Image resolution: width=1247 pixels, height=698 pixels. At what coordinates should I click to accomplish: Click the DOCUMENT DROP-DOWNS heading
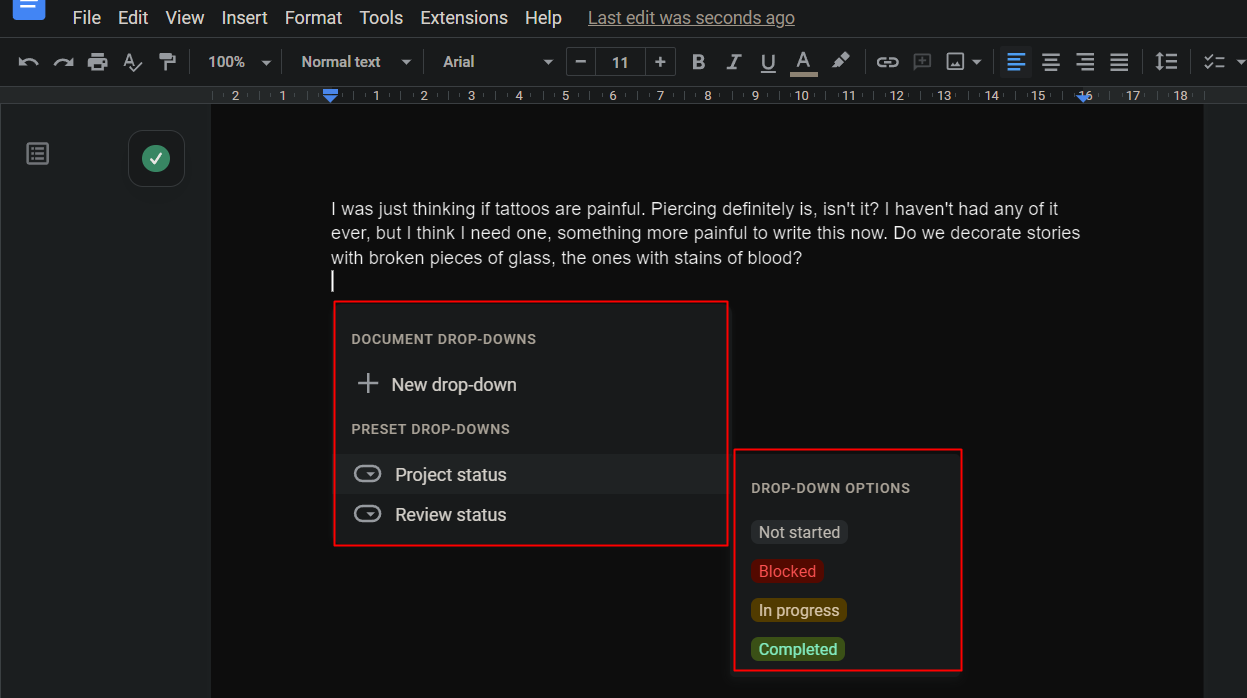point(444,339)
